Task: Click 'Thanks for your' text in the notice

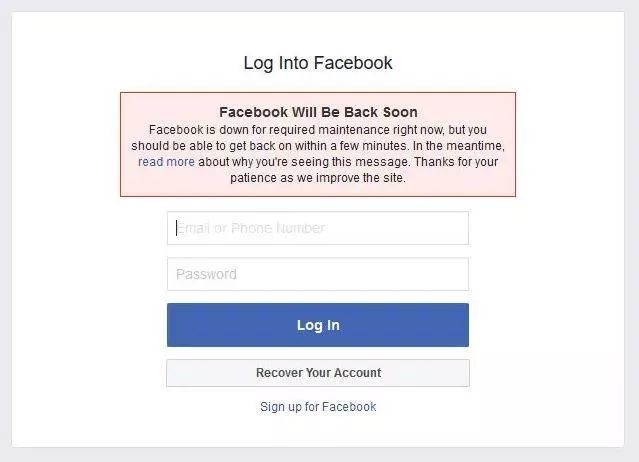Action: [x=456, y=162]
